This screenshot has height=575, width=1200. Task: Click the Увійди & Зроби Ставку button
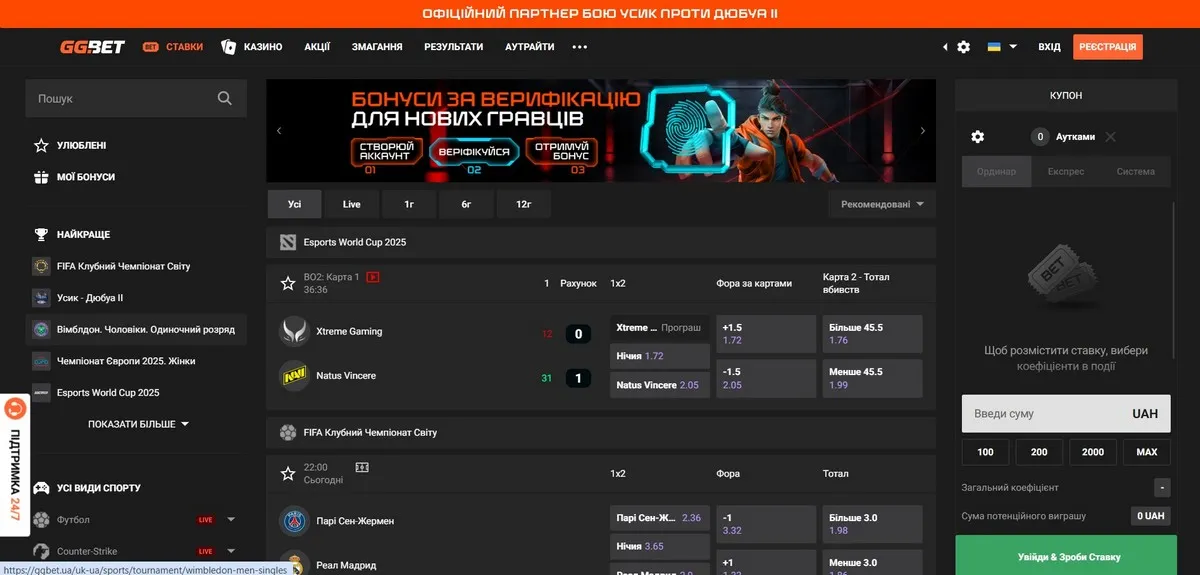[x=1066, y=556]
